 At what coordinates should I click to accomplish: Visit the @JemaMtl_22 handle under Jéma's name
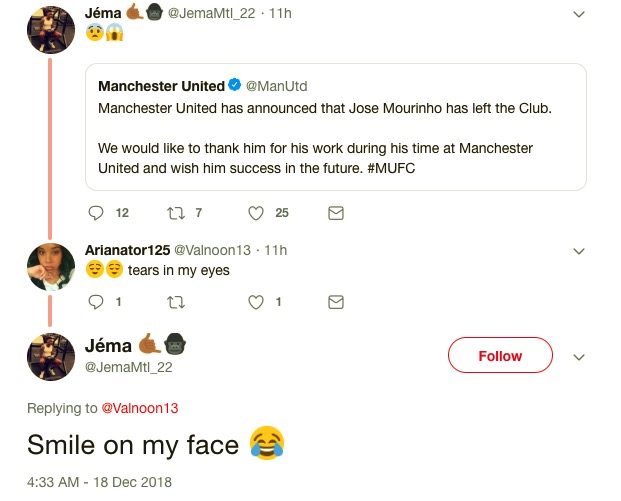(129, 367)
